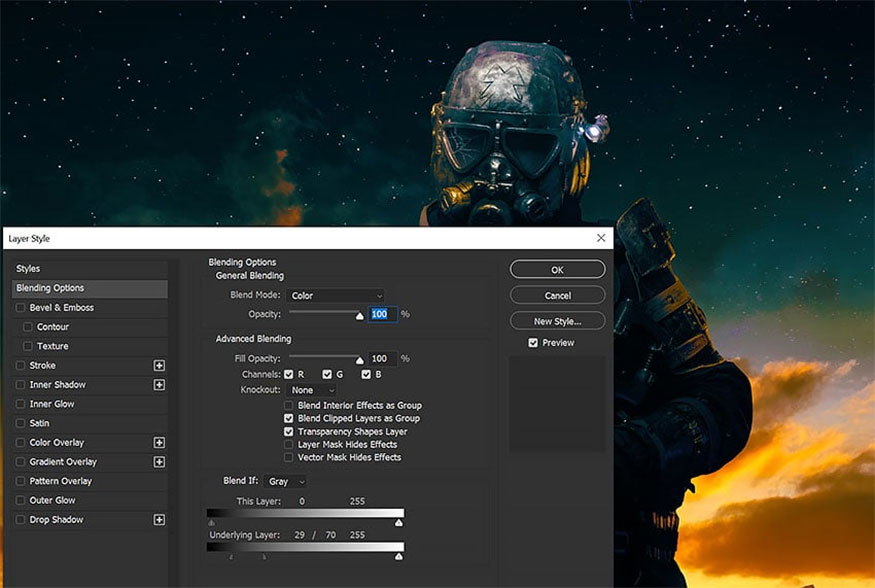Open the Blend Mode dropdown set to Color
The image size is (875, 588).
[x=336, y=296]
